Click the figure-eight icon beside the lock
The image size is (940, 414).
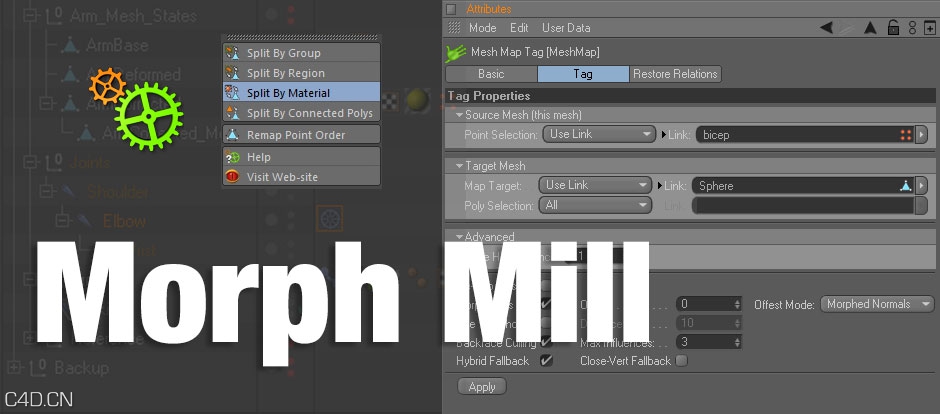[912, 28]
